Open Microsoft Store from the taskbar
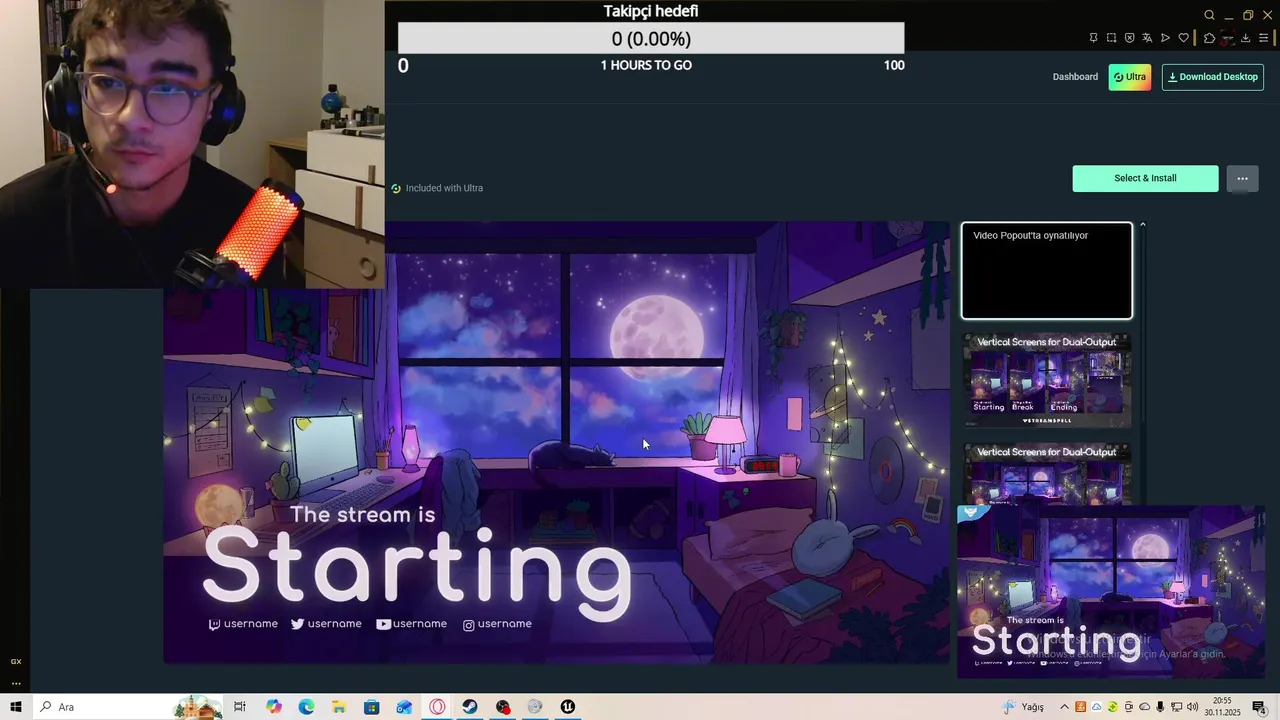The height and width of the screenshot is (720, 1280). click(372, 707)
